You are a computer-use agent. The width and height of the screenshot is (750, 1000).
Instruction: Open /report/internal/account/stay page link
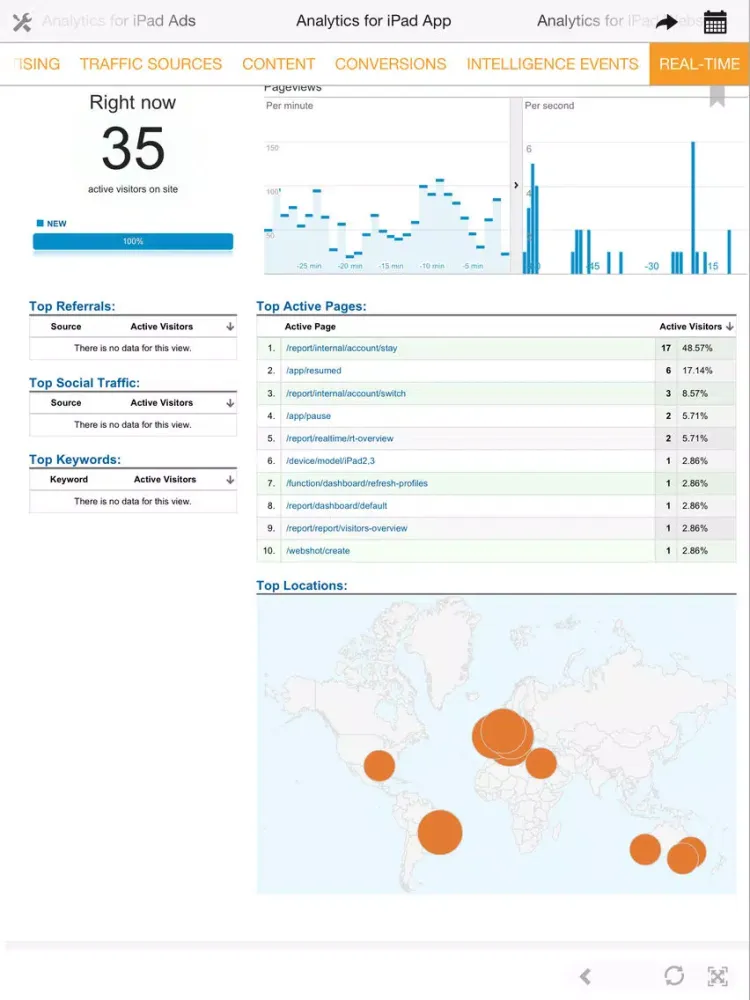point(341,348)
